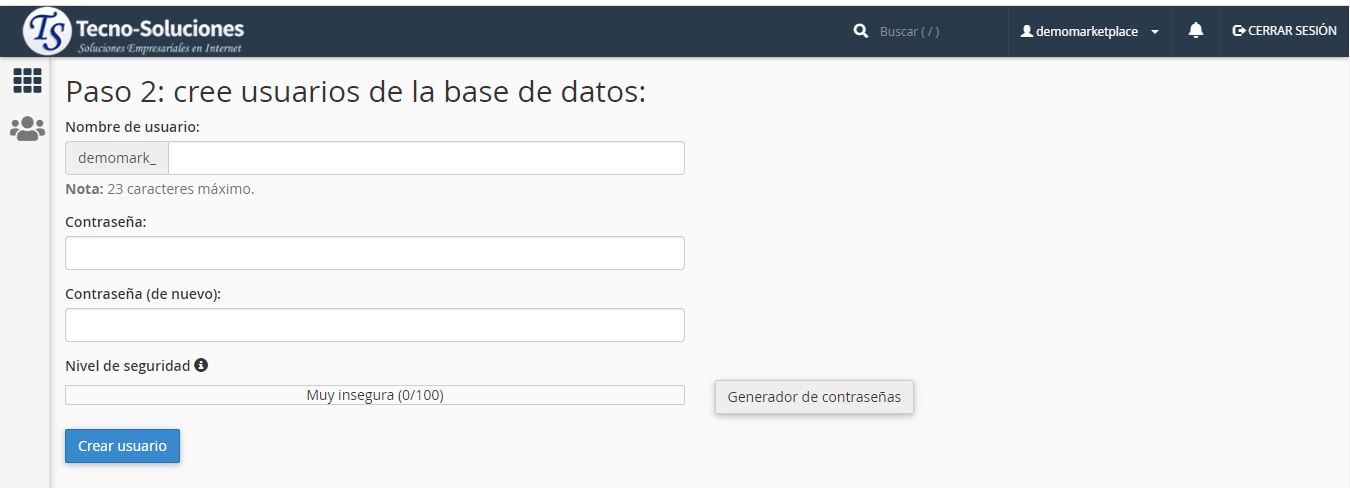The image size is (1350, 488).
Task: Open the Generador de contraseñas
Action: tap(813, 397)
